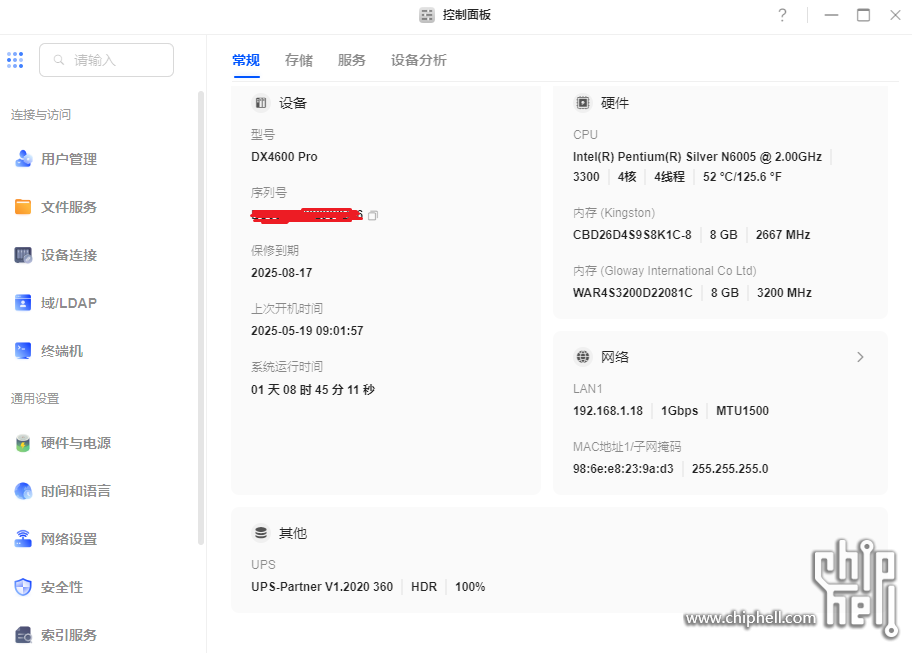Open 域/LDAP in the sidebar
The image size is (912, 653).
69,303
